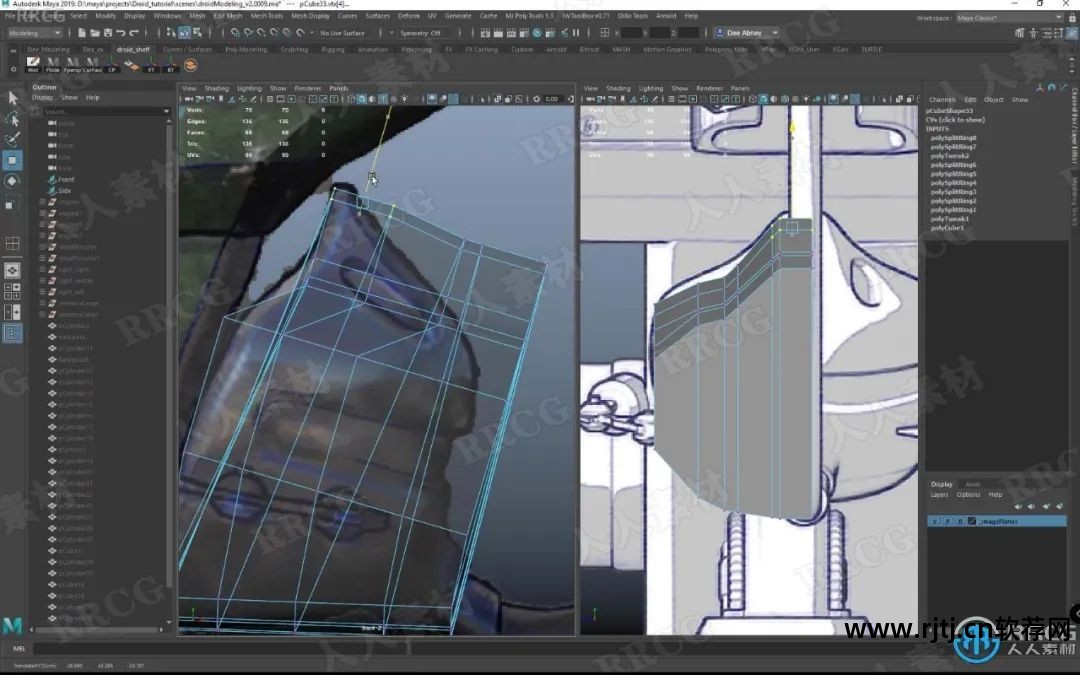Open the Mesh Tools menu
Screen dimensions: 1080x675
click(x=266, y=16)
